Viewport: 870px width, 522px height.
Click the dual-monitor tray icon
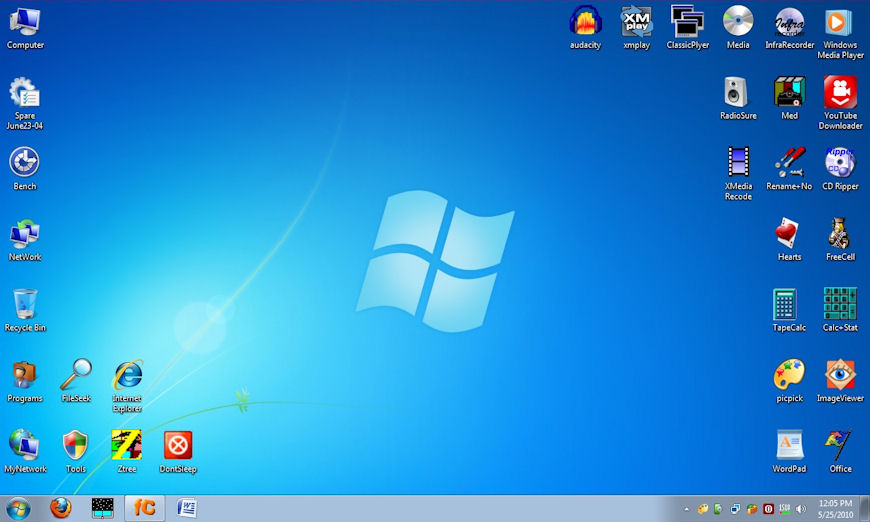[735, 509]
